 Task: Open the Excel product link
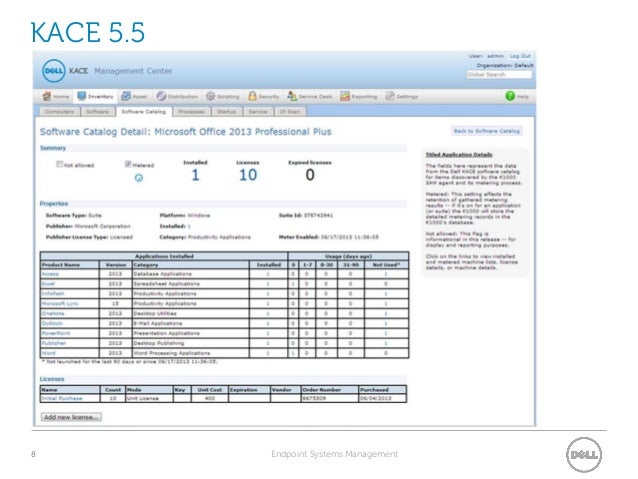48,284
